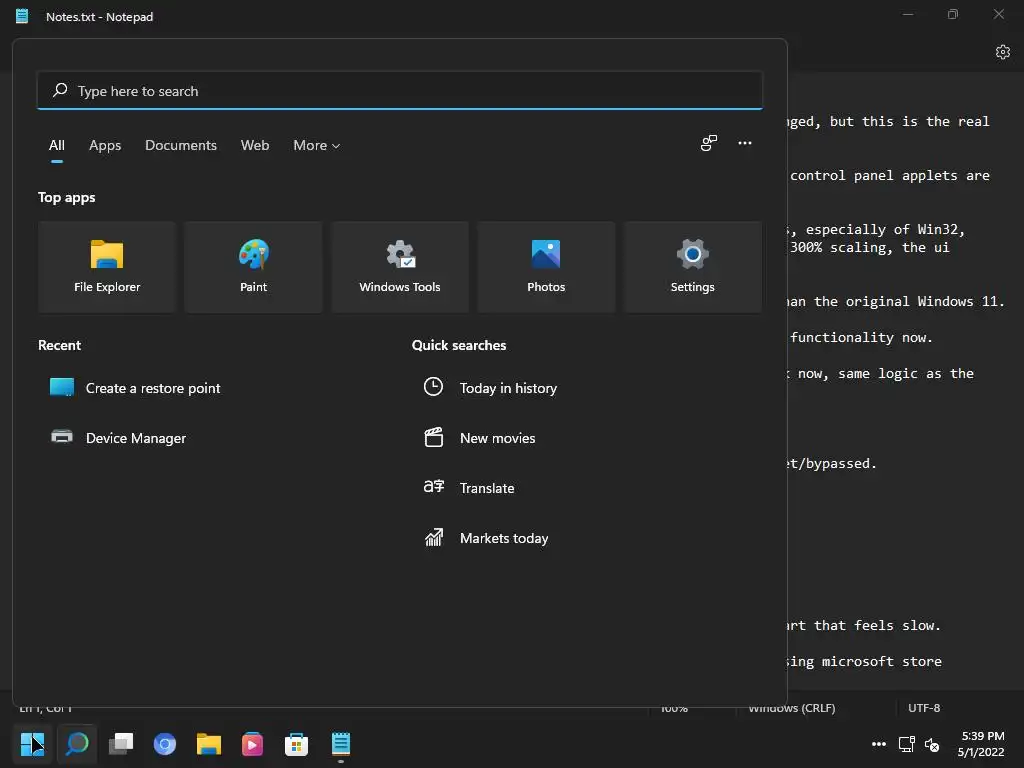Image resolution: width=1024 pixels, height=768 pixels.
Task: Click the search magnifier icon in search box
Action: coord(60,90)
